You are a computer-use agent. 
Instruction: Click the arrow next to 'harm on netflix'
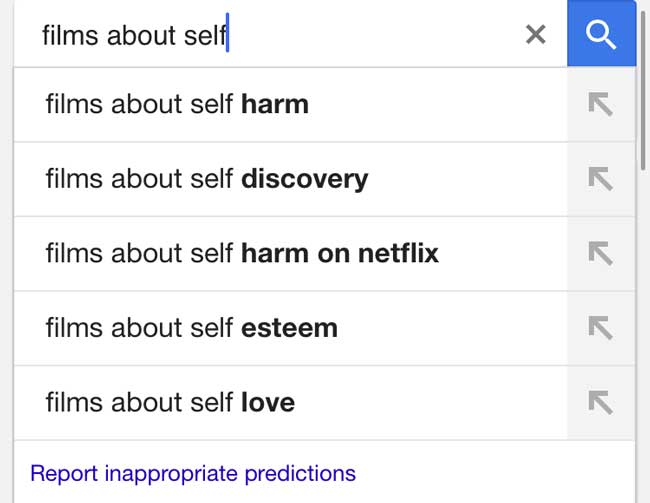click(x=600, y=253)
